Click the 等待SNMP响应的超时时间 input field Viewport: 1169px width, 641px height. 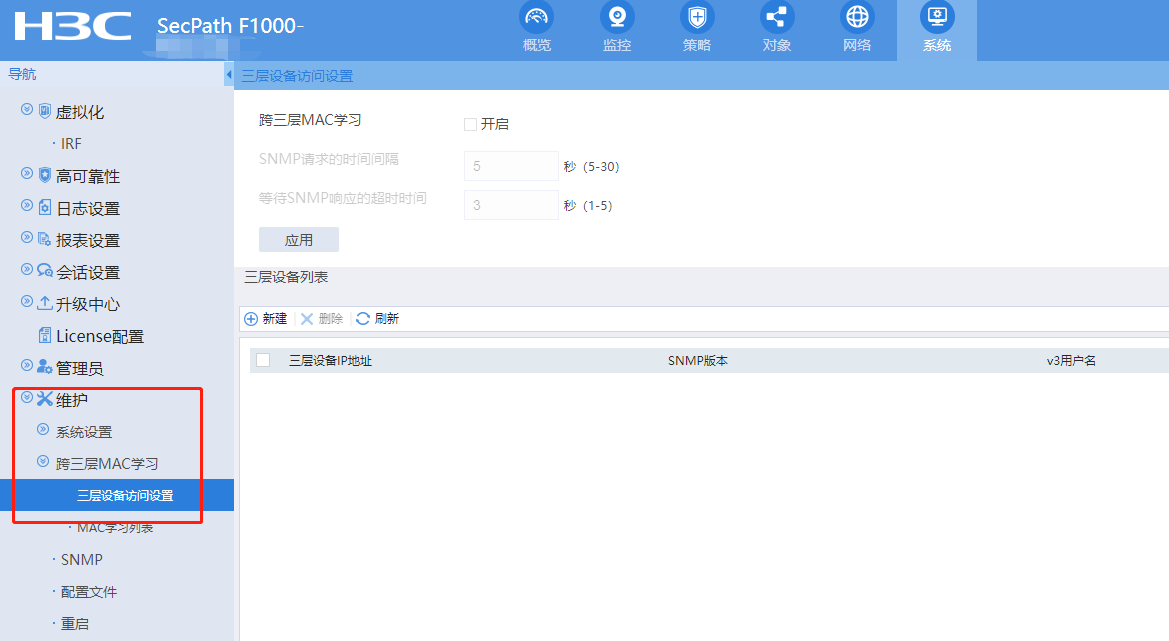point(511,205)
